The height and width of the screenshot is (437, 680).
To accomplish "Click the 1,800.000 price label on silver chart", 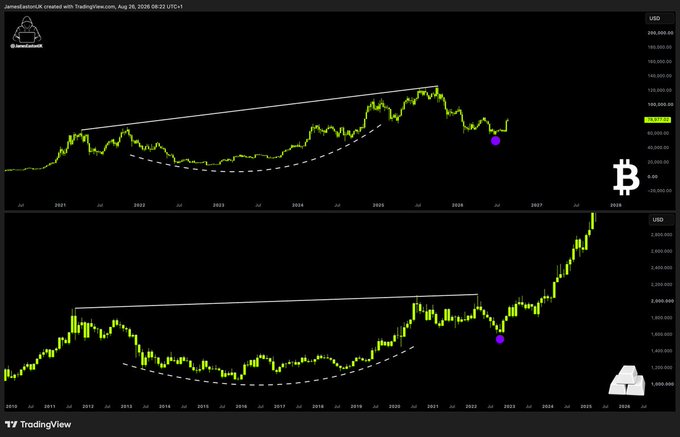I will coord(662,318).
